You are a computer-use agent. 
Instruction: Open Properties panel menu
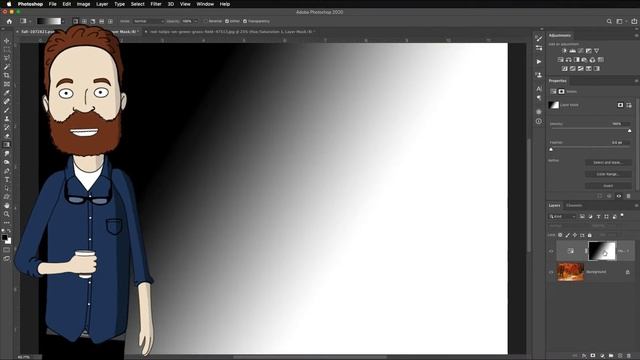pyautogui.click(x=636, y=81)
